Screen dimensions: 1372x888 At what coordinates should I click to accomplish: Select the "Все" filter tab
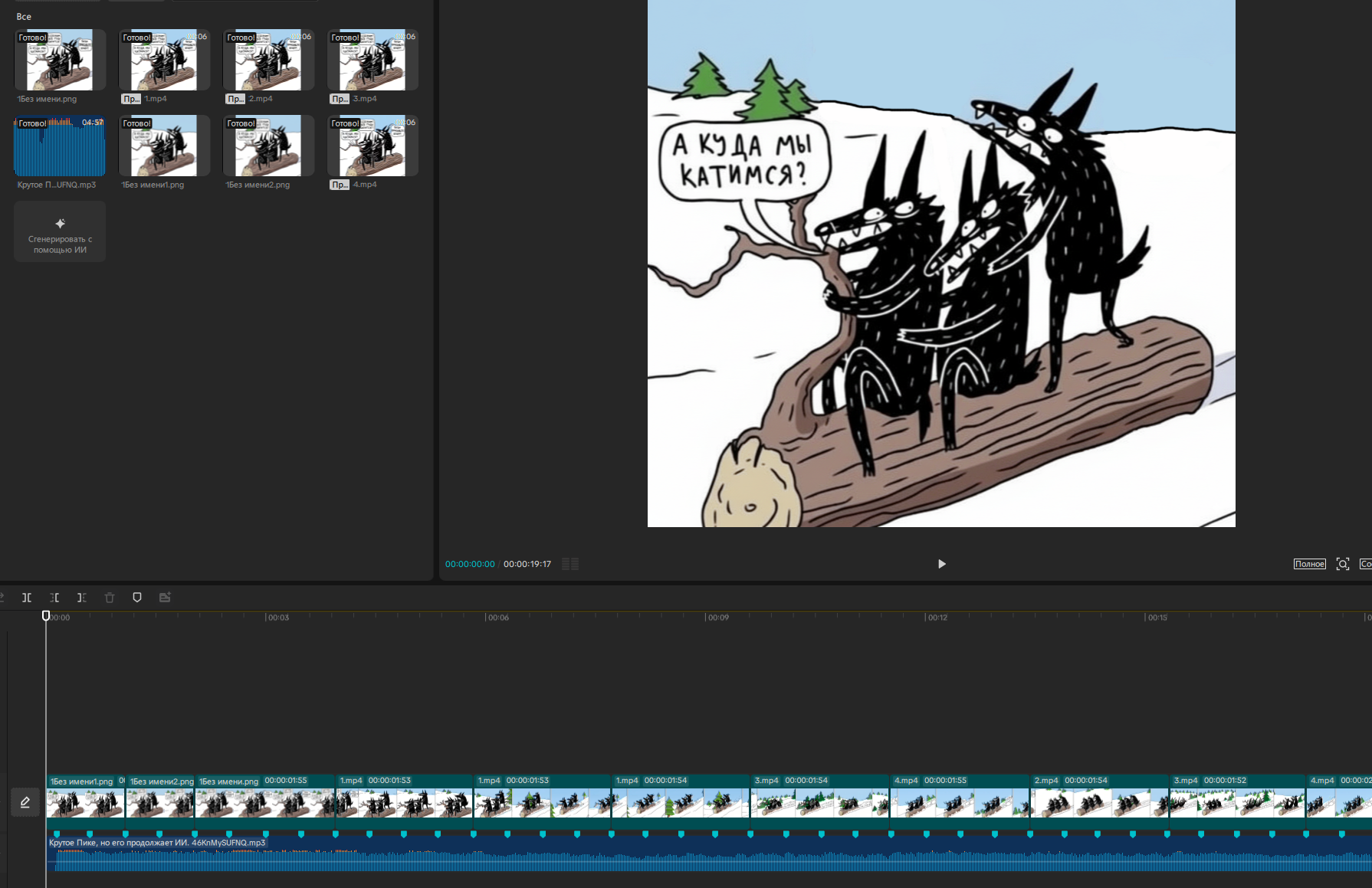click(24, 17)
